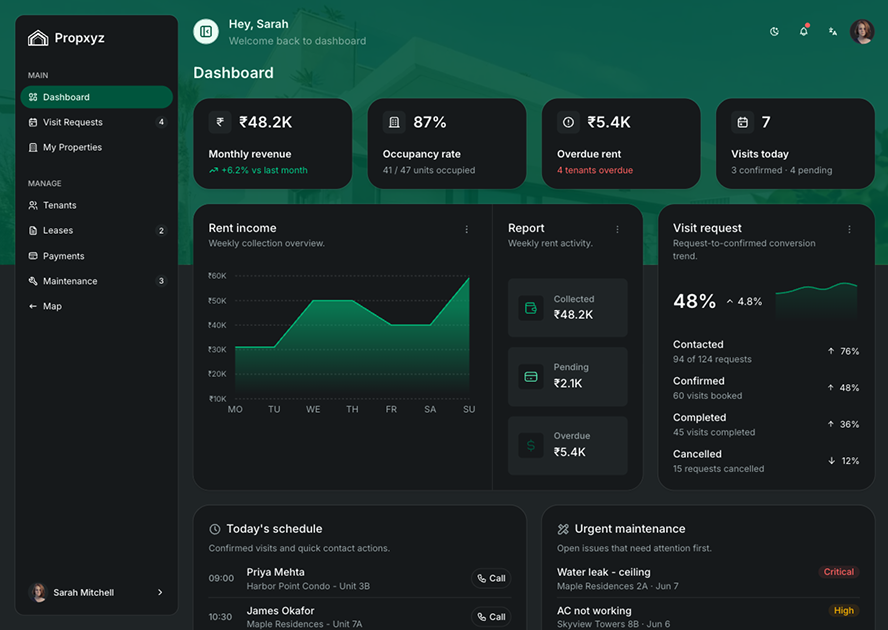888x630 pixels.
Task: Click 'AC not working' issue
Action: (x=594, y=611)
